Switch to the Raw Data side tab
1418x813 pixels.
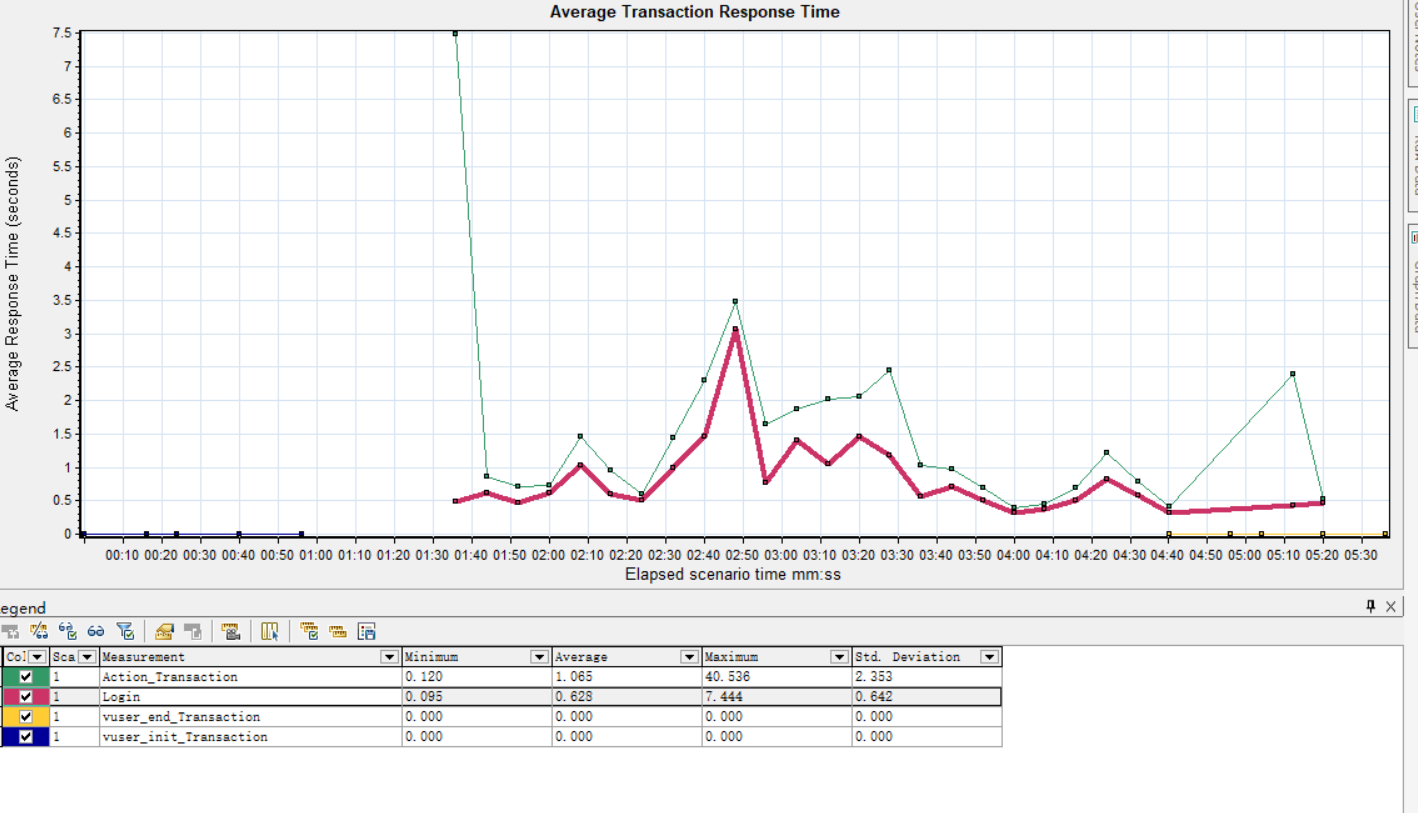1414,155
